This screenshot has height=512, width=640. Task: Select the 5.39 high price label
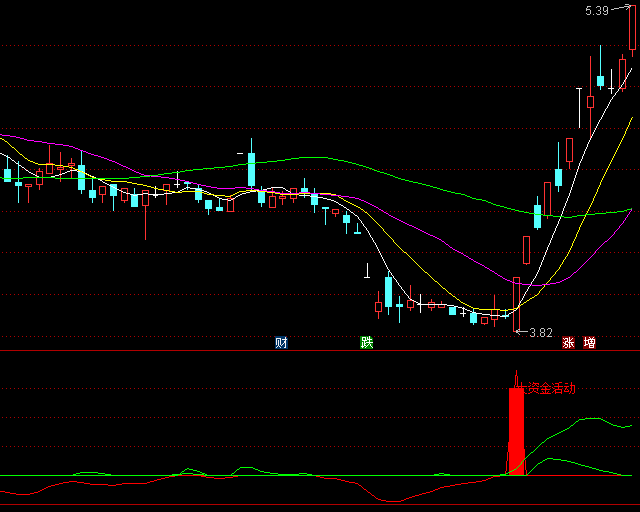tap(597, 11)
